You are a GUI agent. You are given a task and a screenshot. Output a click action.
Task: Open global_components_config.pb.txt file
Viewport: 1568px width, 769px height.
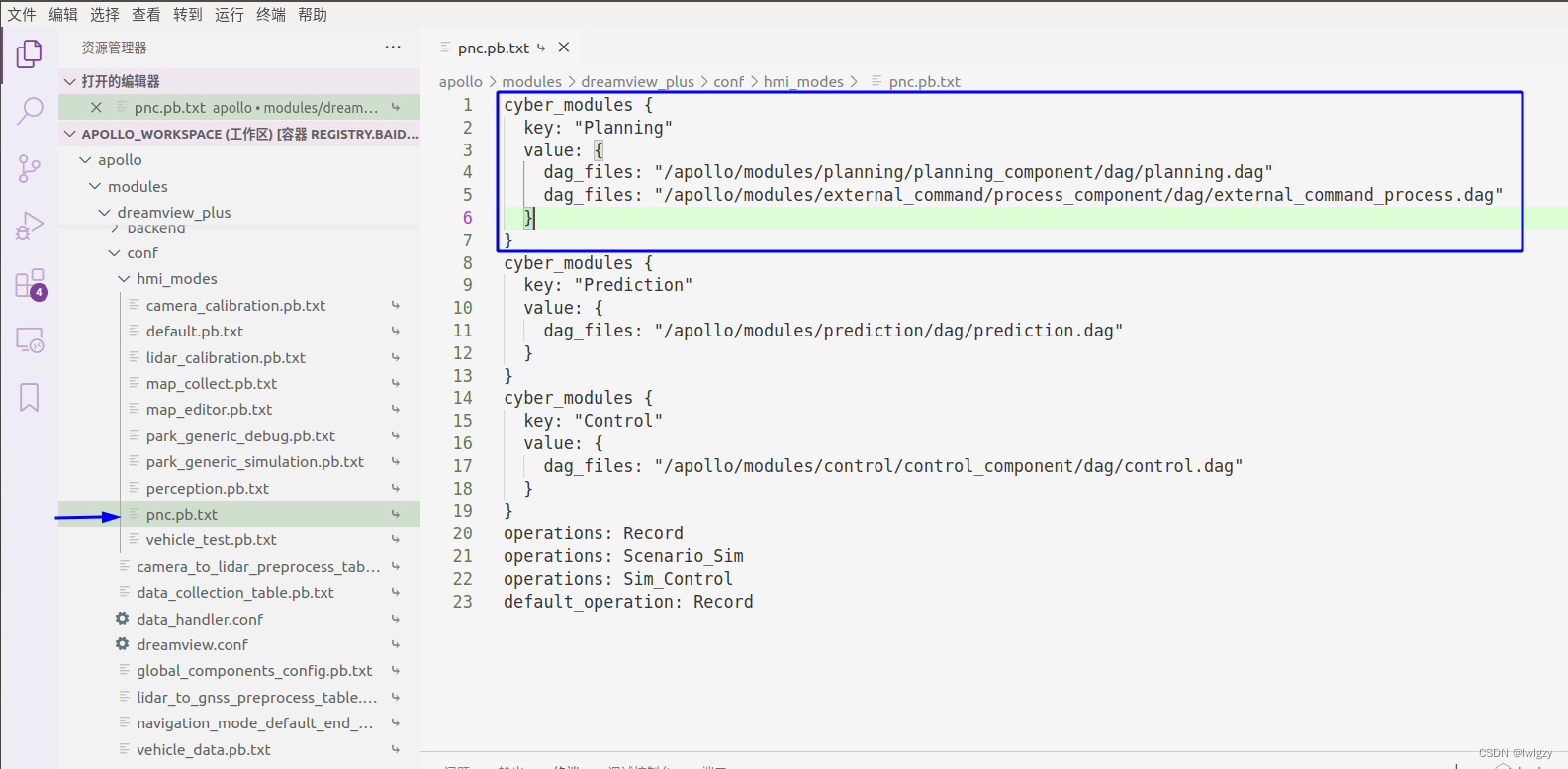point(254,671)
